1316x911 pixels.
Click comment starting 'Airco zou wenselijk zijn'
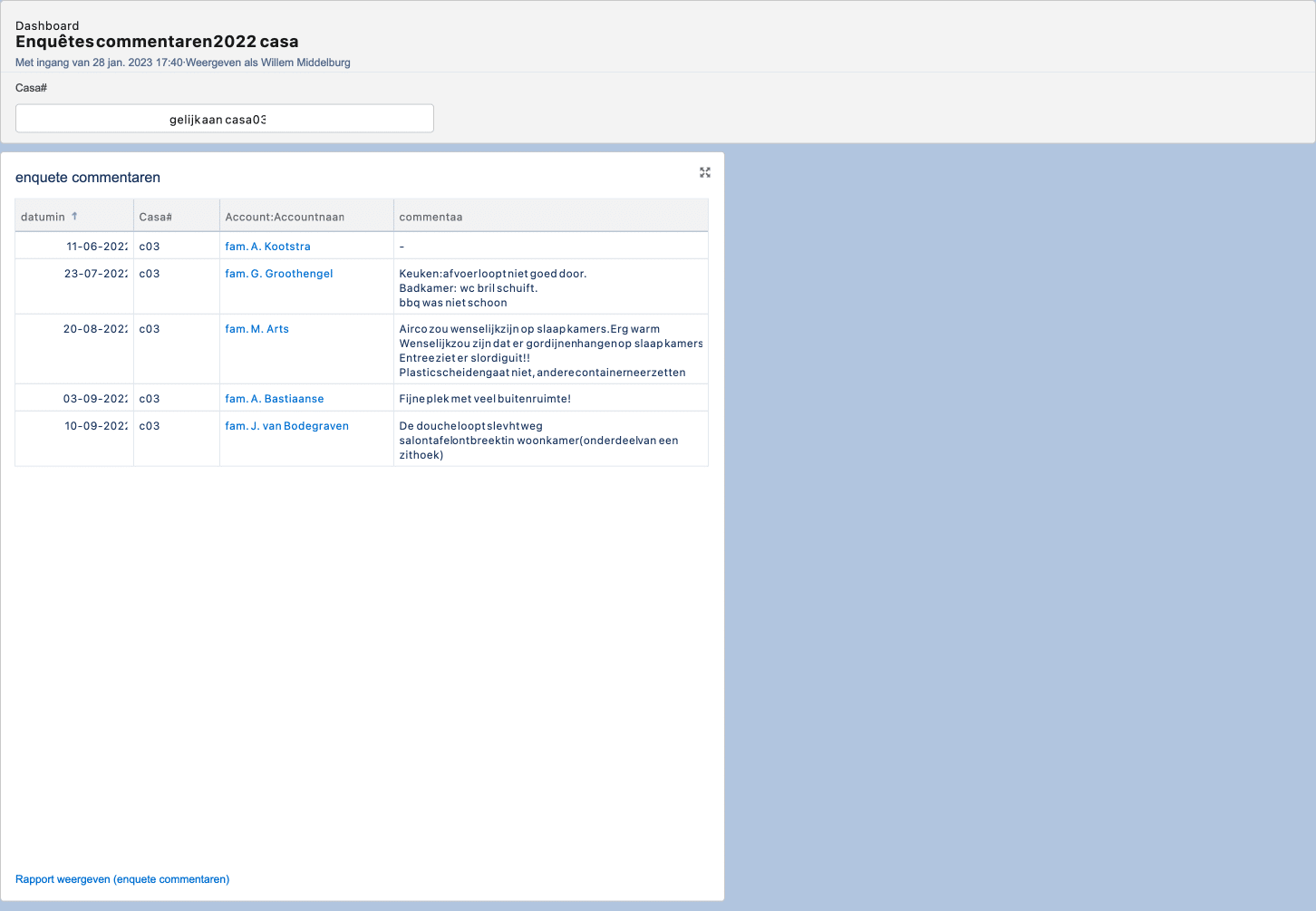coord(551,351)
